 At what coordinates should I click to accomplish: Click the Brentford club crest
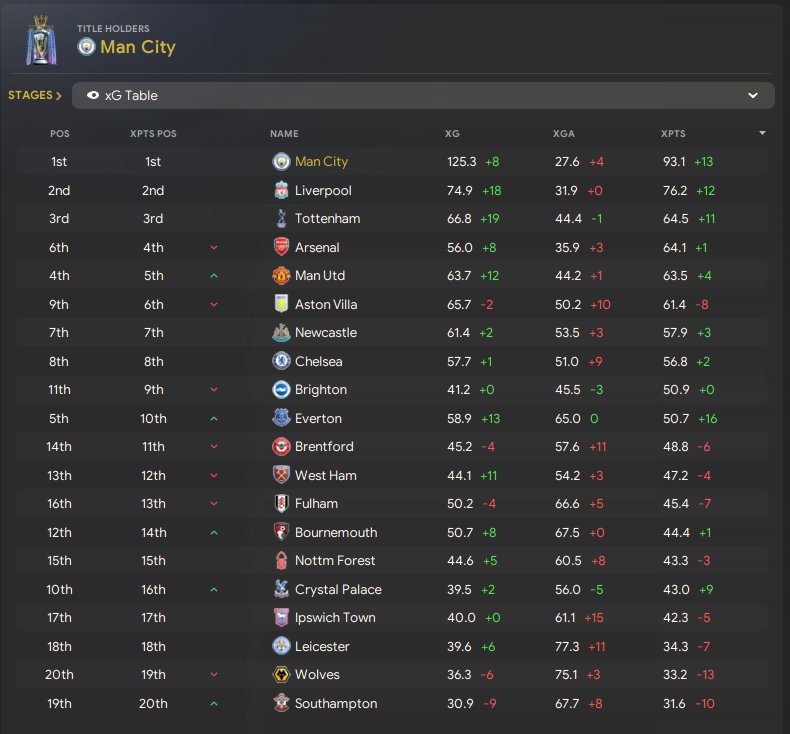[x=281, y=446]
